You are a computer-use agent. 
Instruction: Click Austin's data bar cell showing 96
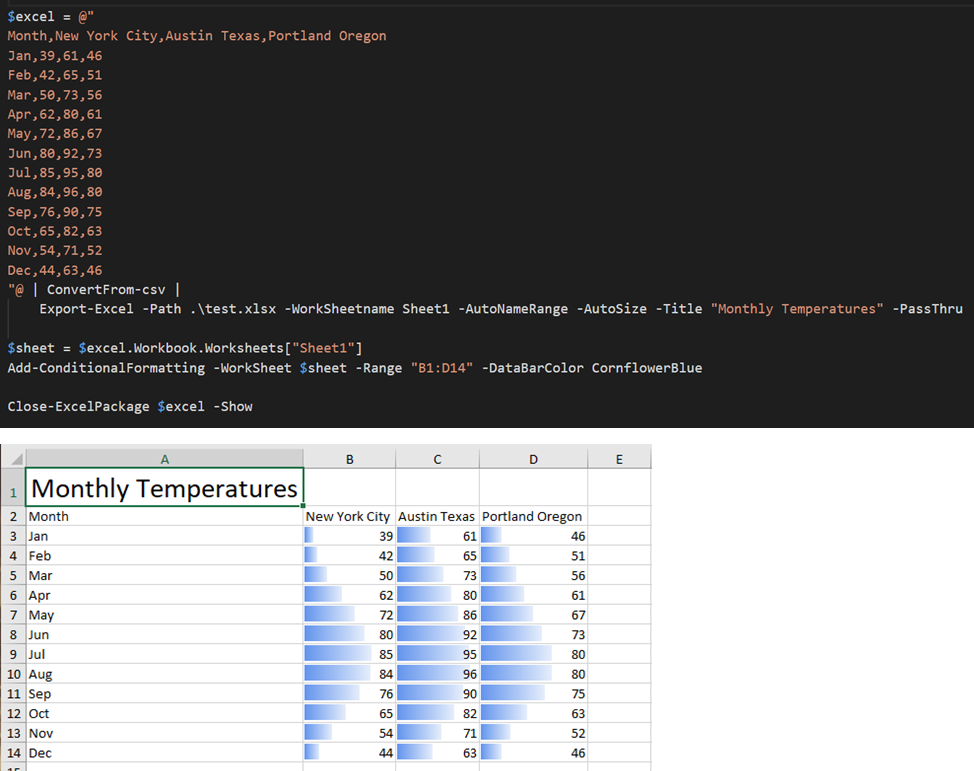(437, 675)
